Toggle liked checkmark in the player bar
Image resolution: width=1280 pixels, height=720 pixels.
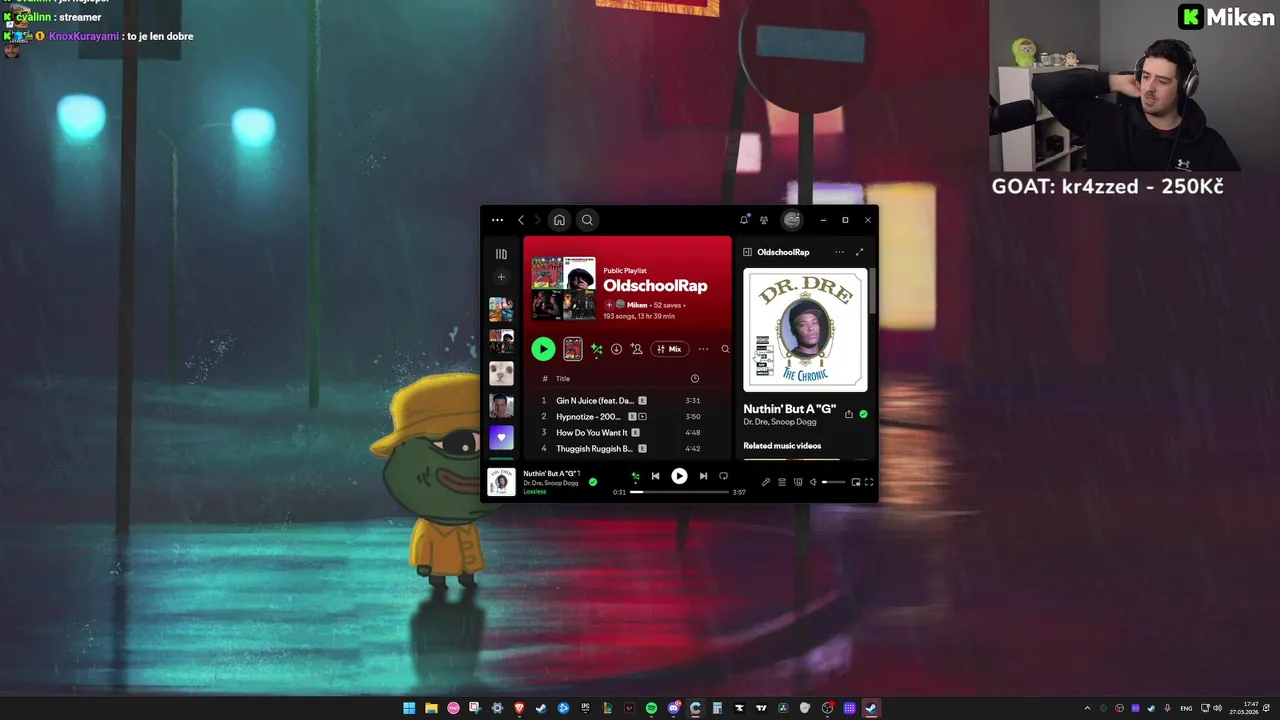pyautogui.click(x=593, y=482)
